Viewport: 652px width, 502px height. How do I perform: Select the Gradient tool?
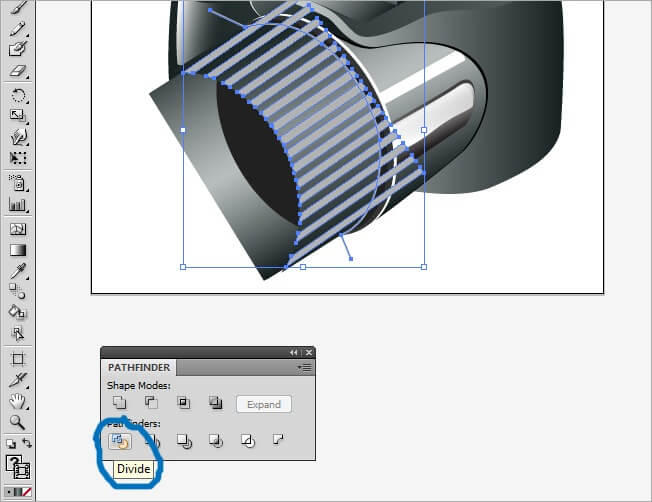click(18, 249)
